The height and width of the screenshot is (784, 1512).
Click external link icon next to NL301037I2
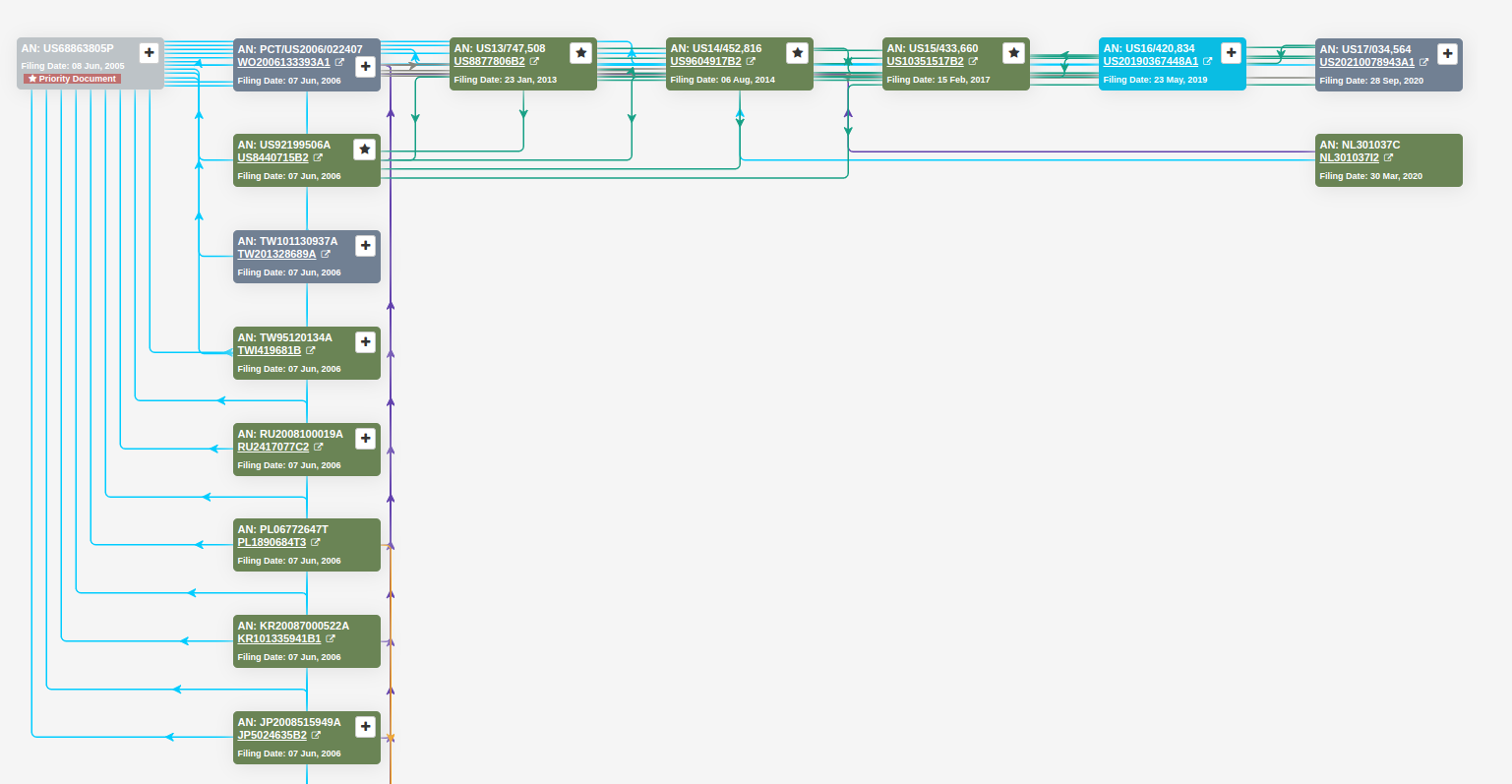(1386, 156)
